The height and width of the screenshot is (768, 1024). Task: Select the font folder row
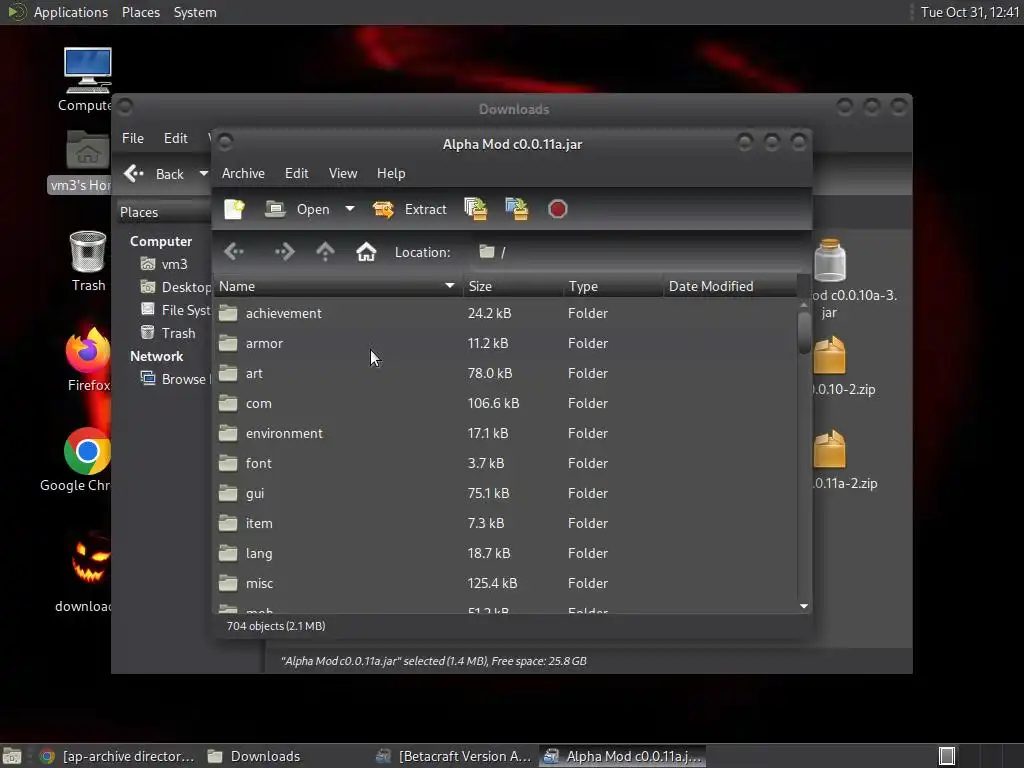pyautogui.click(x=505, y=464)
